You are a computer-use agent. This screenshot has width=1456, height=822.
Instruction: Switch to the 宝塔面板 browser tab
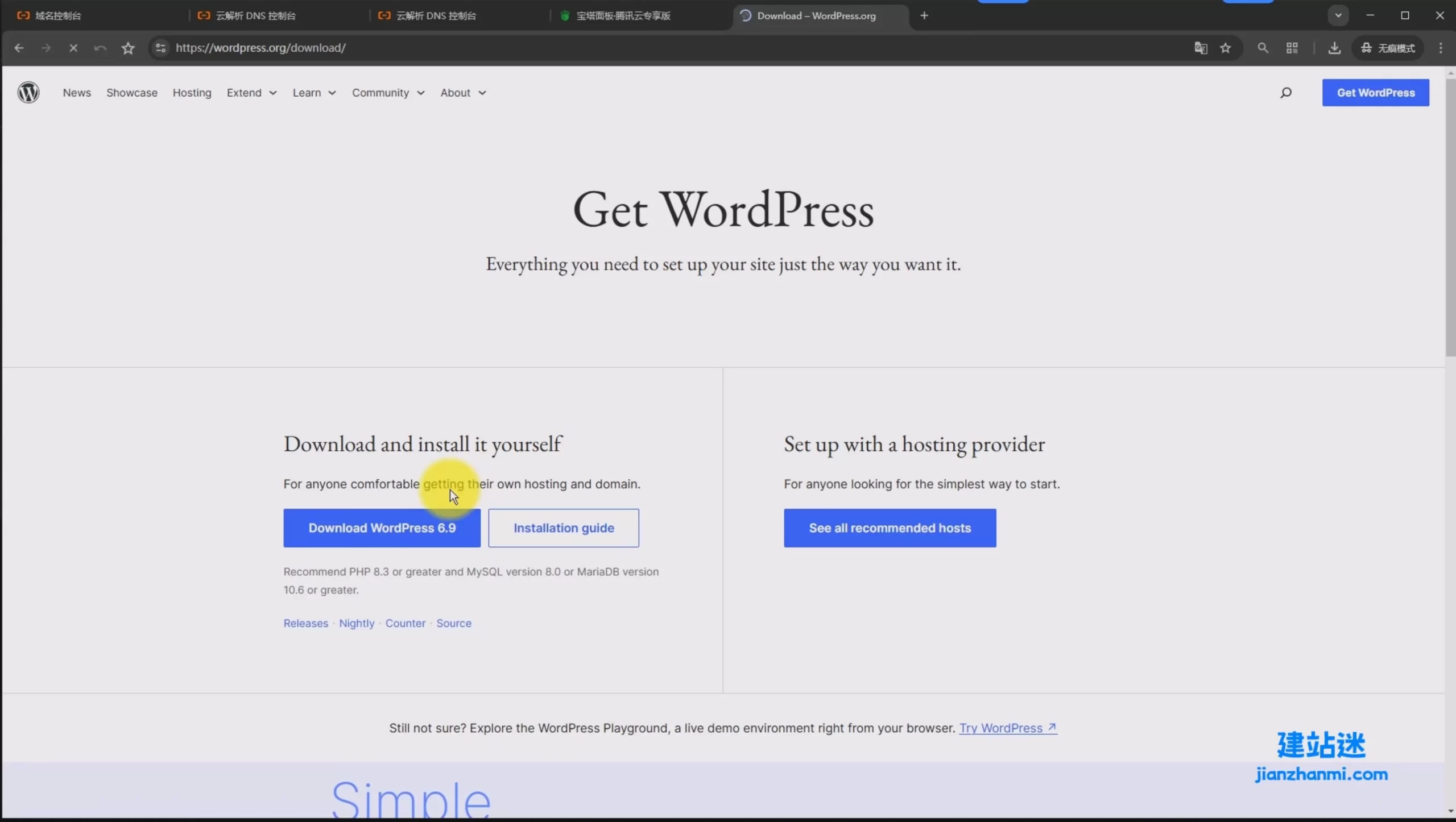point(623,16)
